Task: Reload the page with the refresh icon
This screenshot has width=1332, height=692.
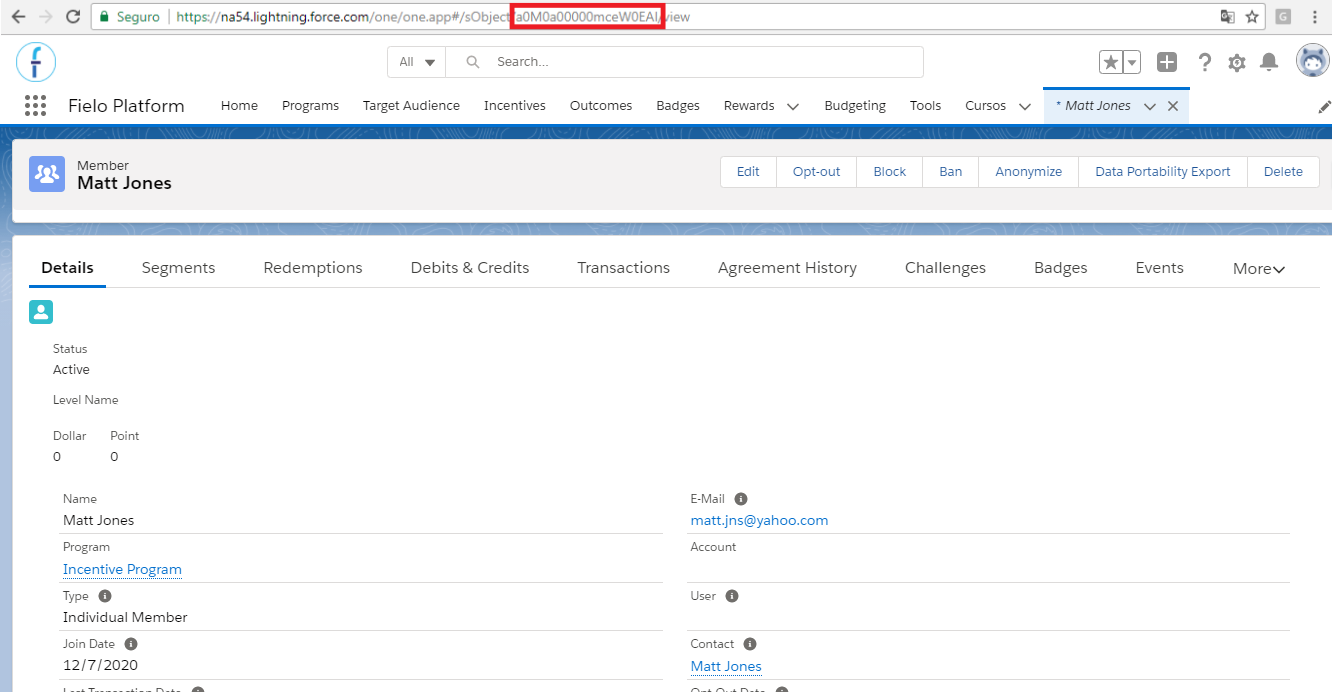Action: point(73,17)
